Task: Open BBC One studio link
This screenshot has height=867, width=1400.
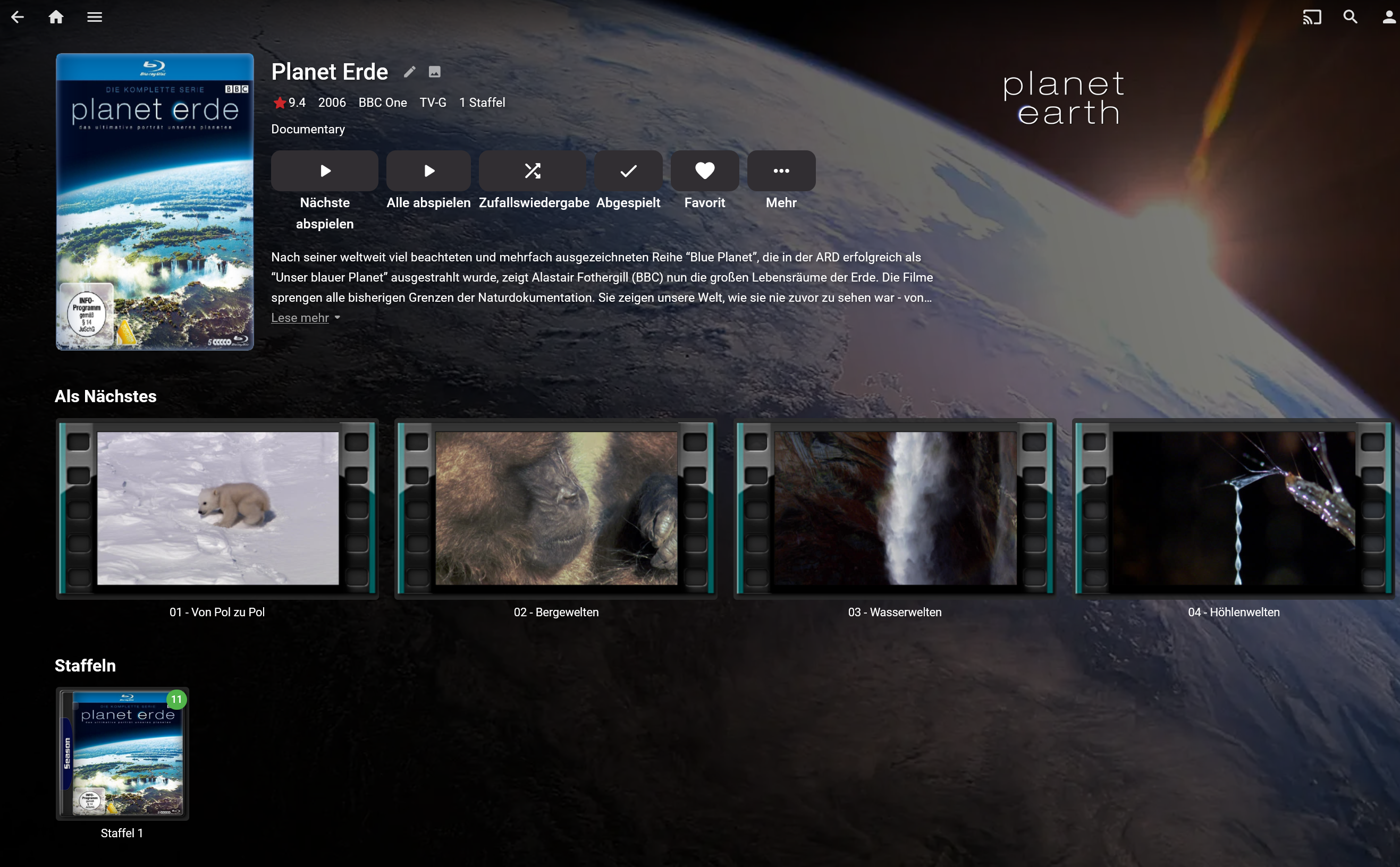Action: pos(383,103)
